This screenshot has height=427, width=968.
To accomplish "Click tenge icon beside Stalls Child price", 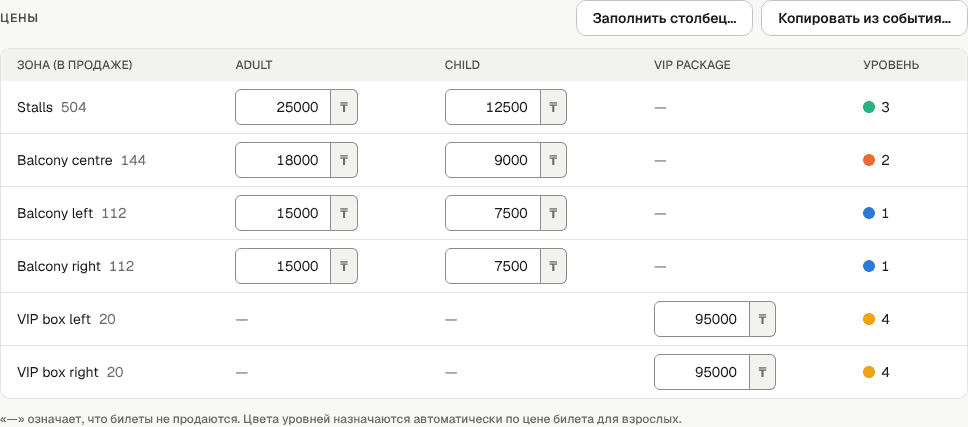I will 553,107.
